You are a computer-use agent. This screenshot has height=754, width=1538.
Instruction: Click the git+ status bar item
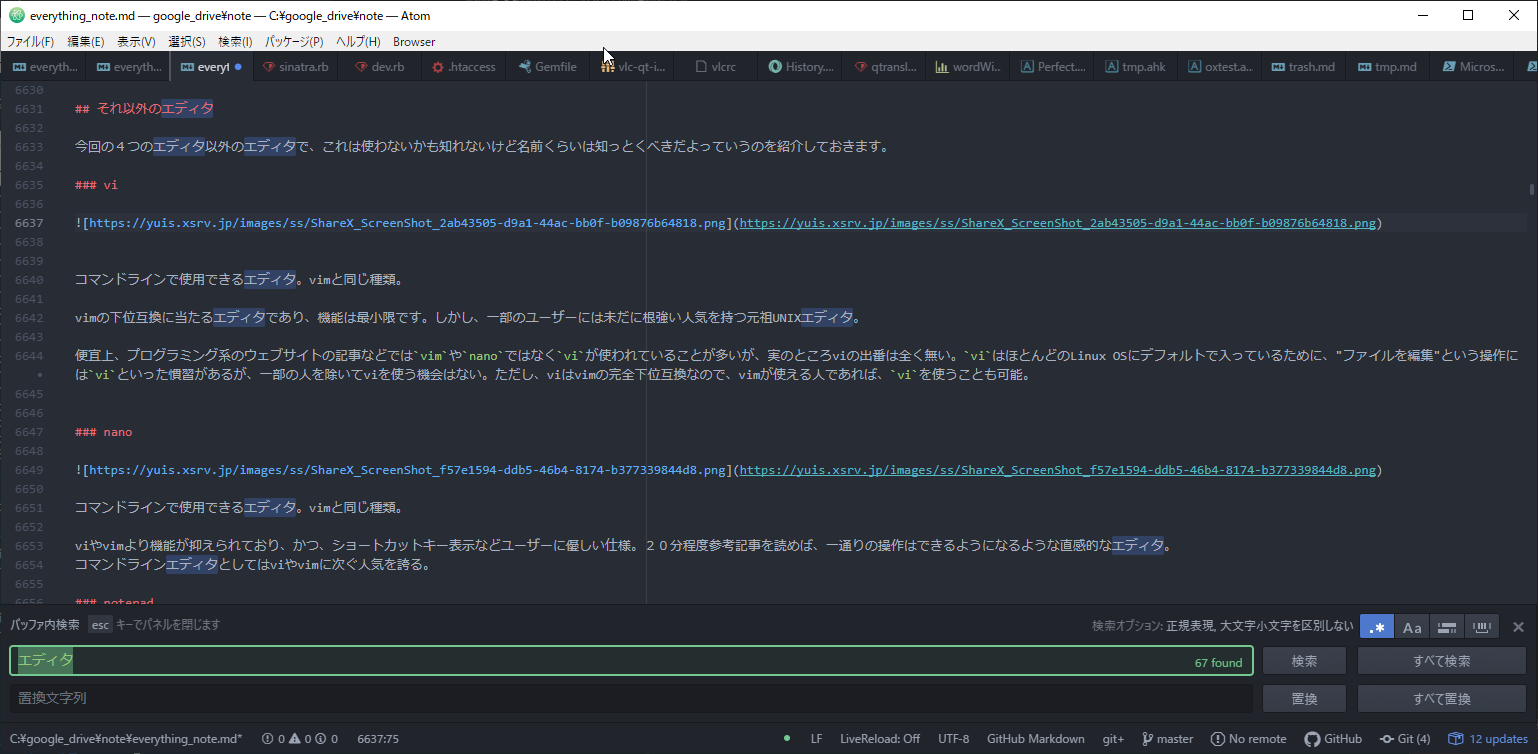click(x=1113, y=739)
